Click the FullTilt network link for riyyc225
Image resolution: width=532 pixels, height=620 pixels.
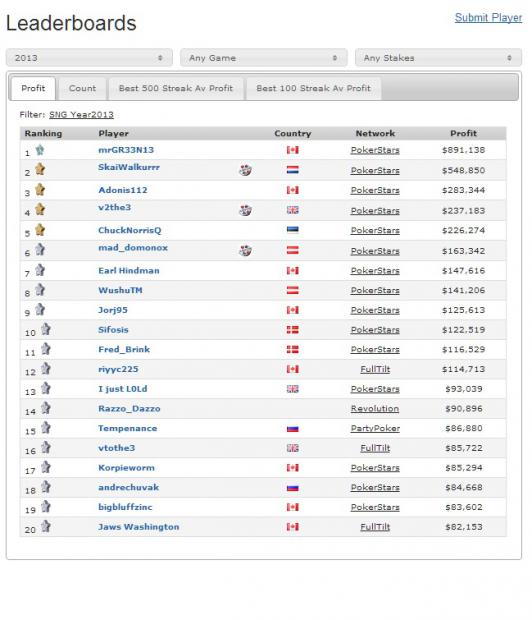coord(375,369)
